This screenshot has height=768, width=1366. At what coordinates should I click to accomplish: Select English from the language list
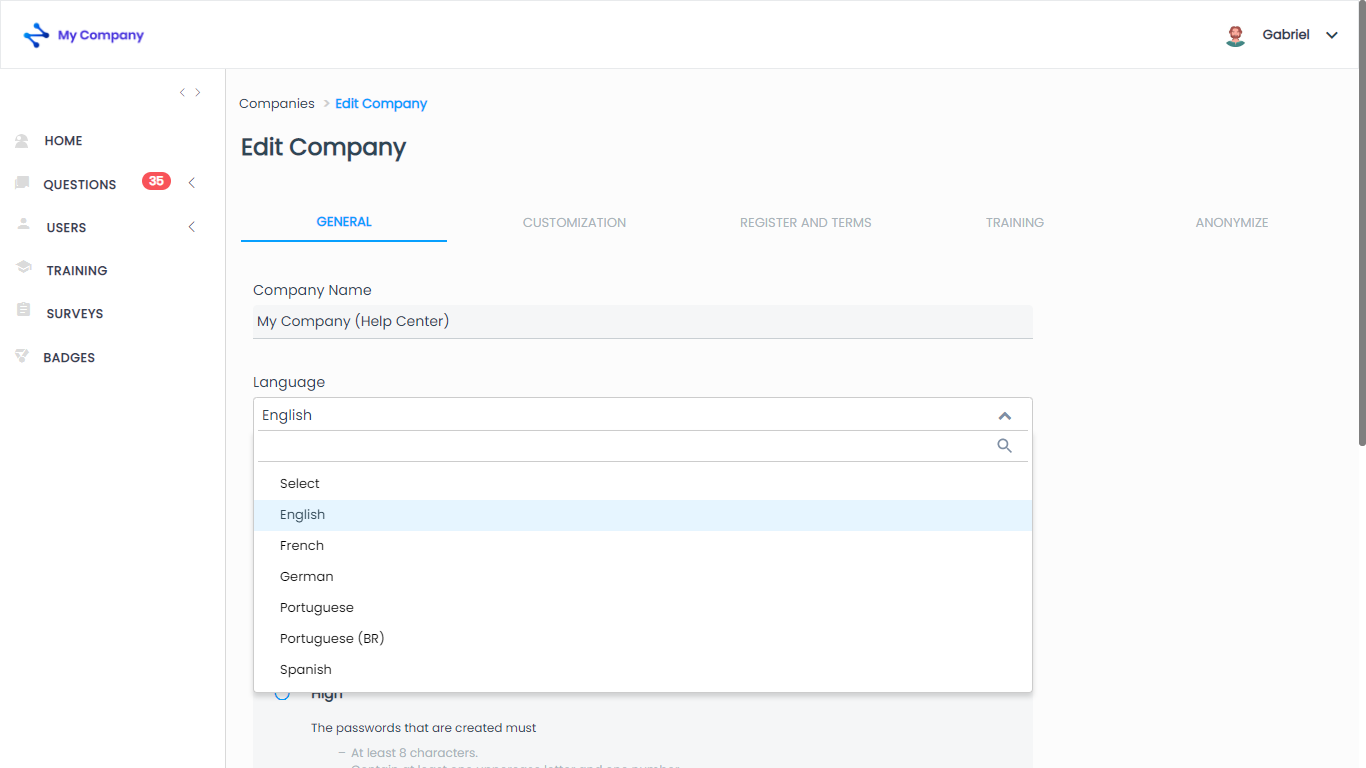coord(643,515)
